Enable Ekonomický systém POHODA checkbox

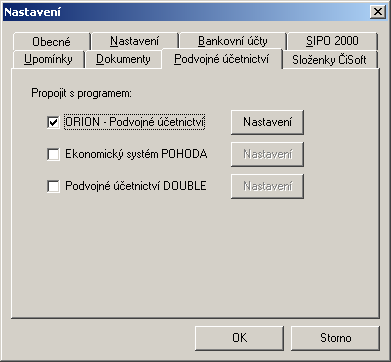tap(53, 154)
